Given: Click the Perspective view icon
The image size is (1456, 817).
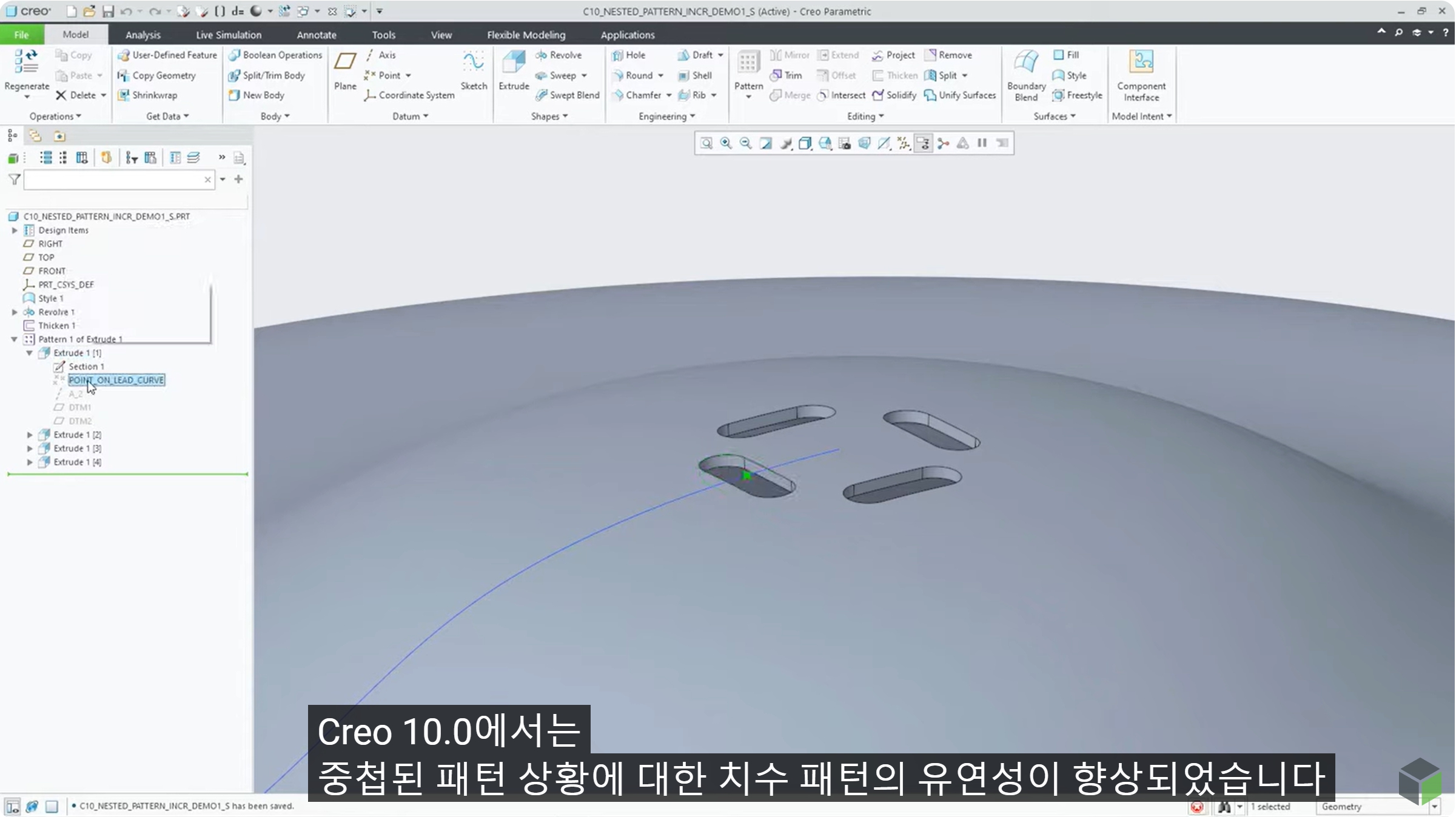Looking at the screenshot, I should click(864, 144).
